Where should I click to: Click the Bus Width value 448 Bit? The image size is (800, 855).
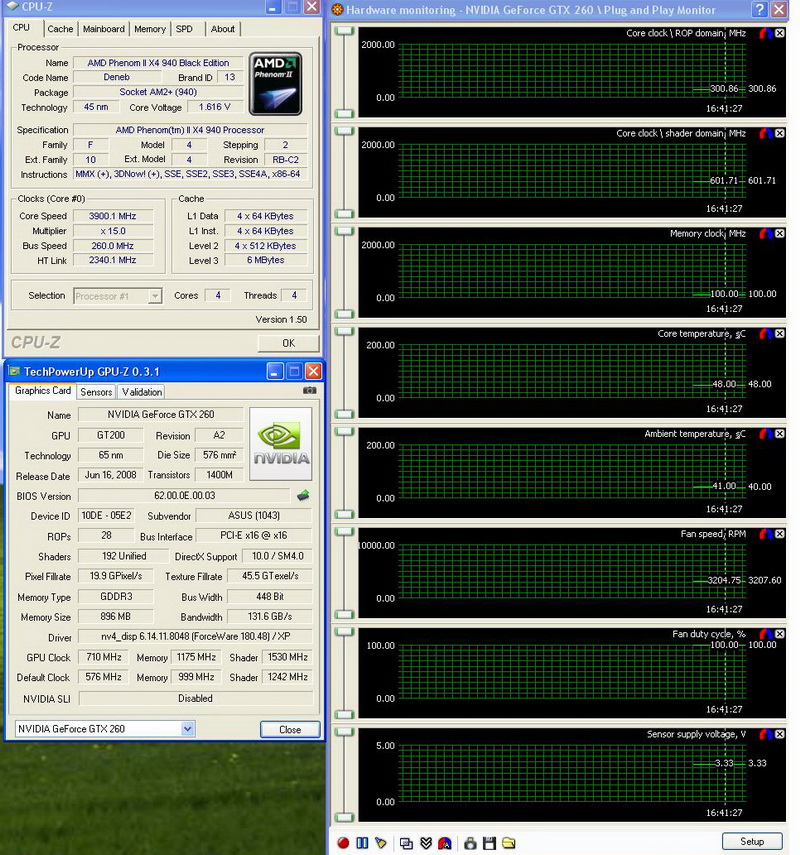pos(270,597)
